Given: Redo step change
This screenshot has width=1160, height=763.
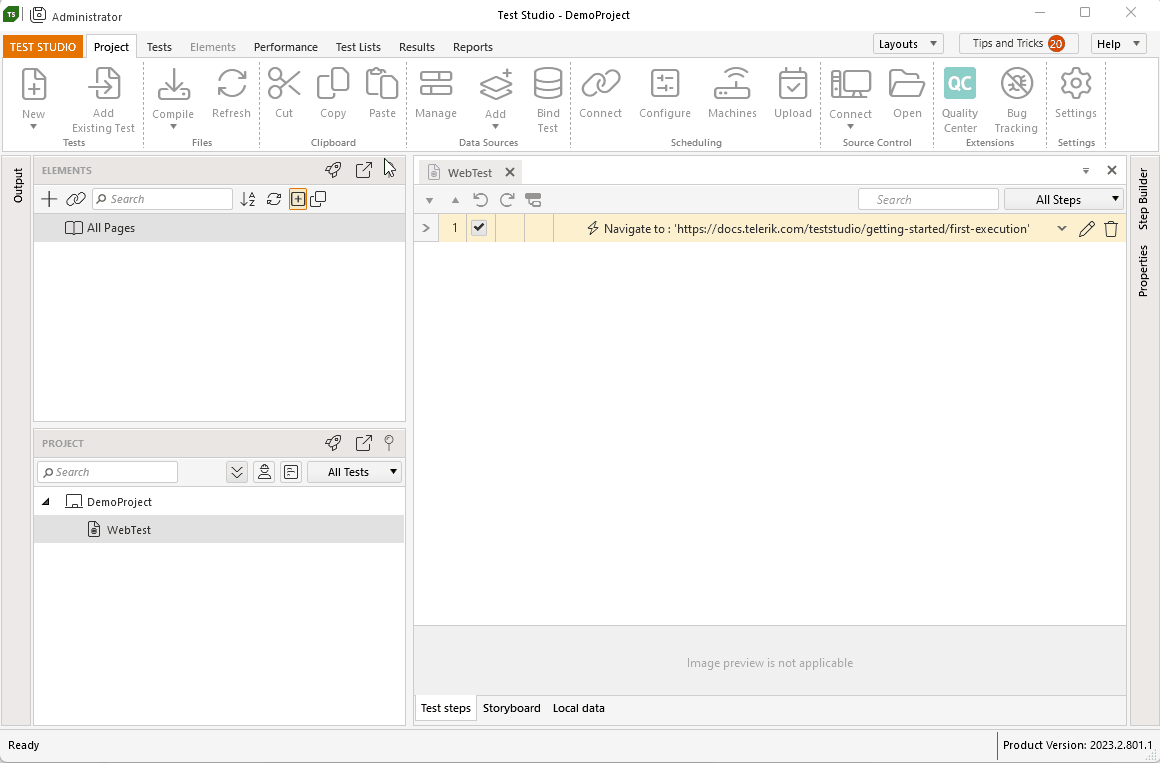Looking at the screenshot, I should point(507,200).
